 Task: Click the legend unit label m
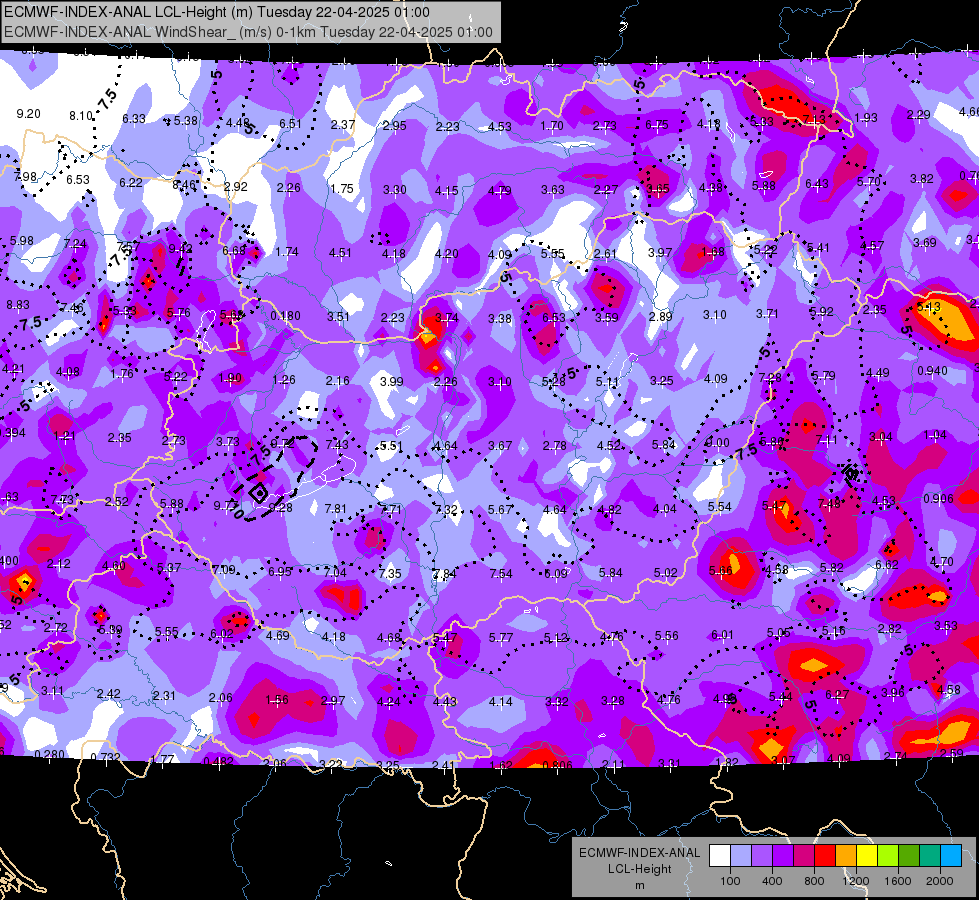click(639, 885)
